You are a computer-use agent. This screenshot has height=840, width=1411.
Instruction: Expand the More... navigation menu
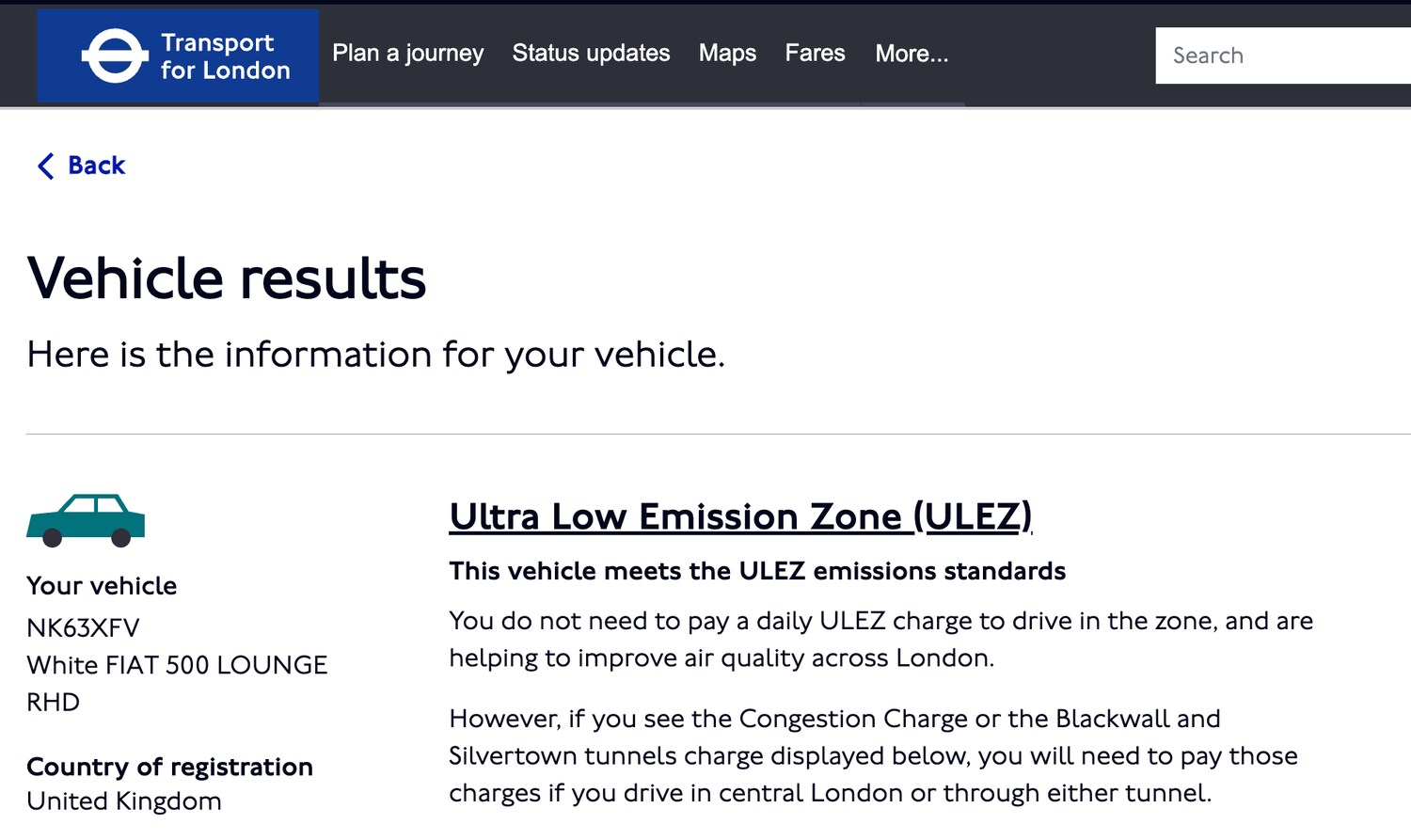(912, 54)
